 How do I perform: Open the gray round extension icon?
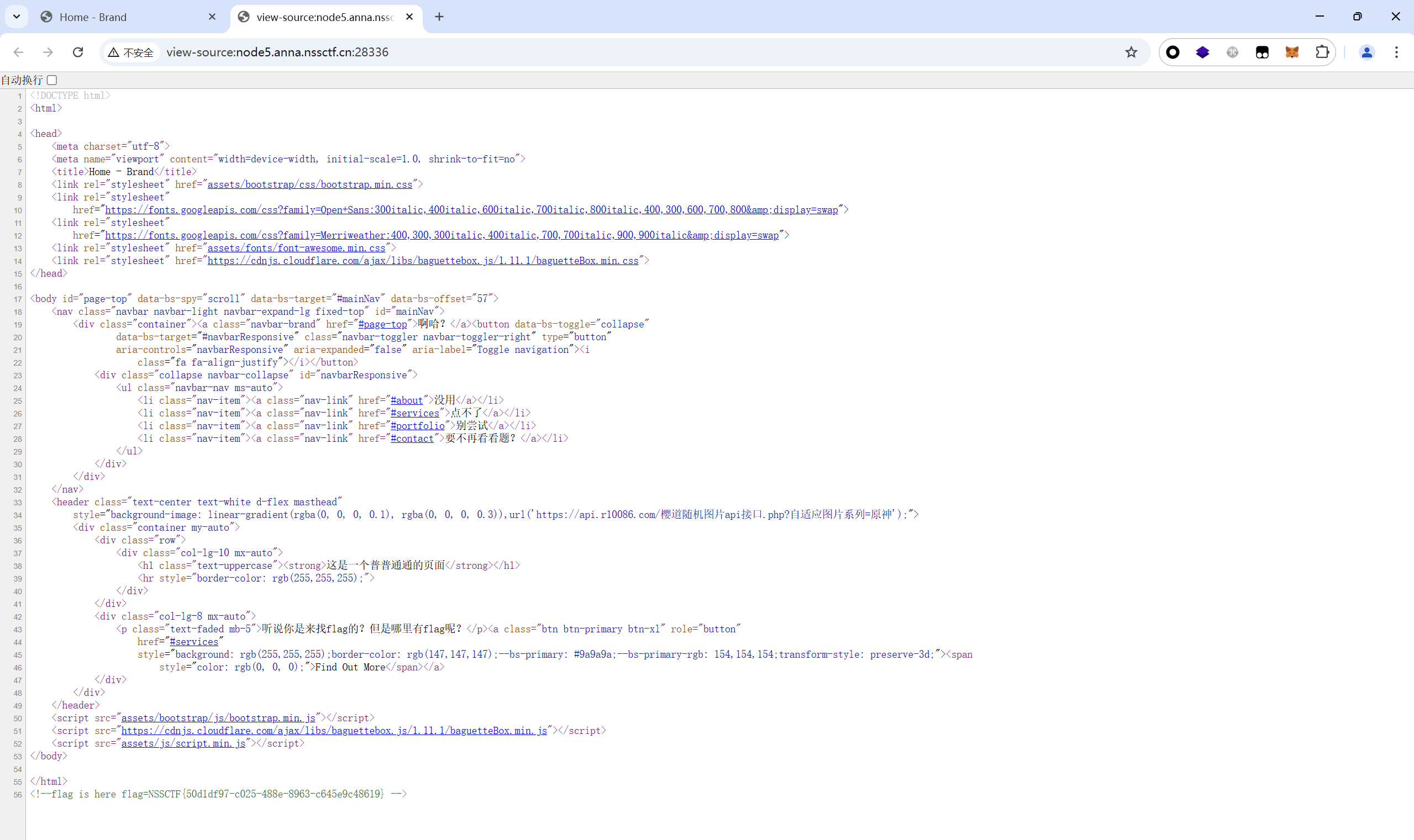(1232, 52)
